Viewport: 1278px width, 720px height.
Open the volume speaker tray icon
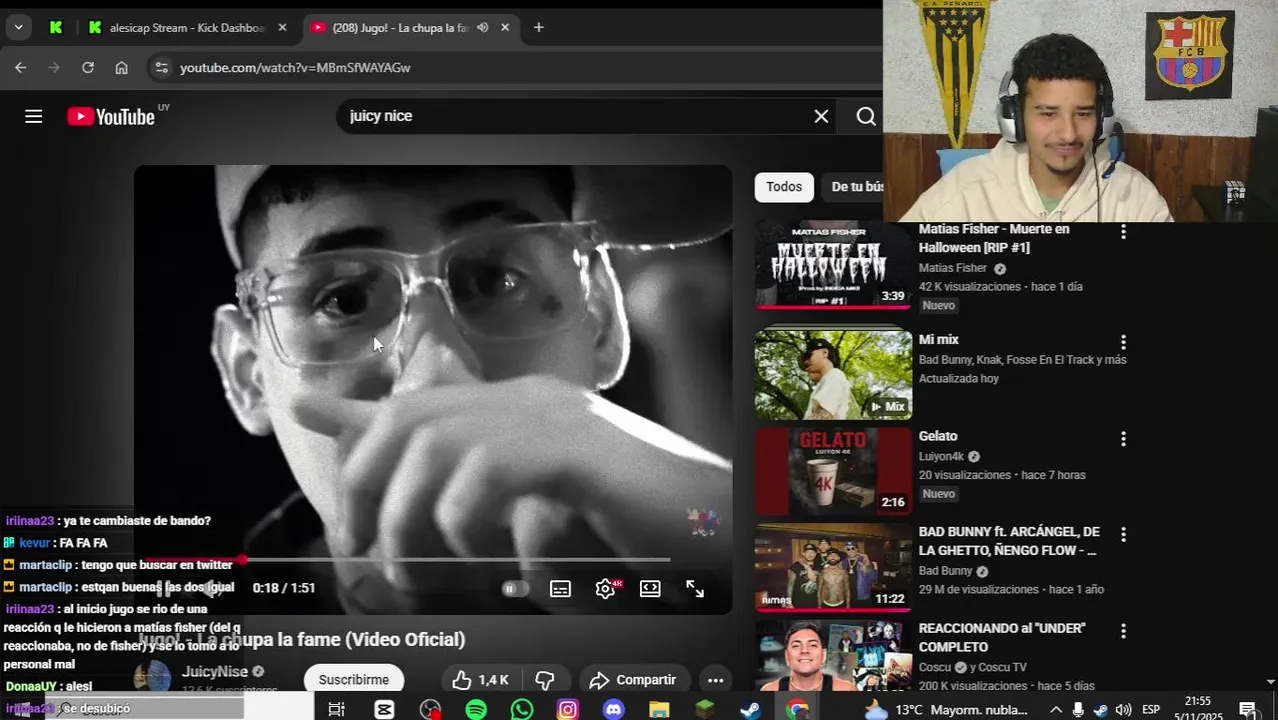point(1123,710)
